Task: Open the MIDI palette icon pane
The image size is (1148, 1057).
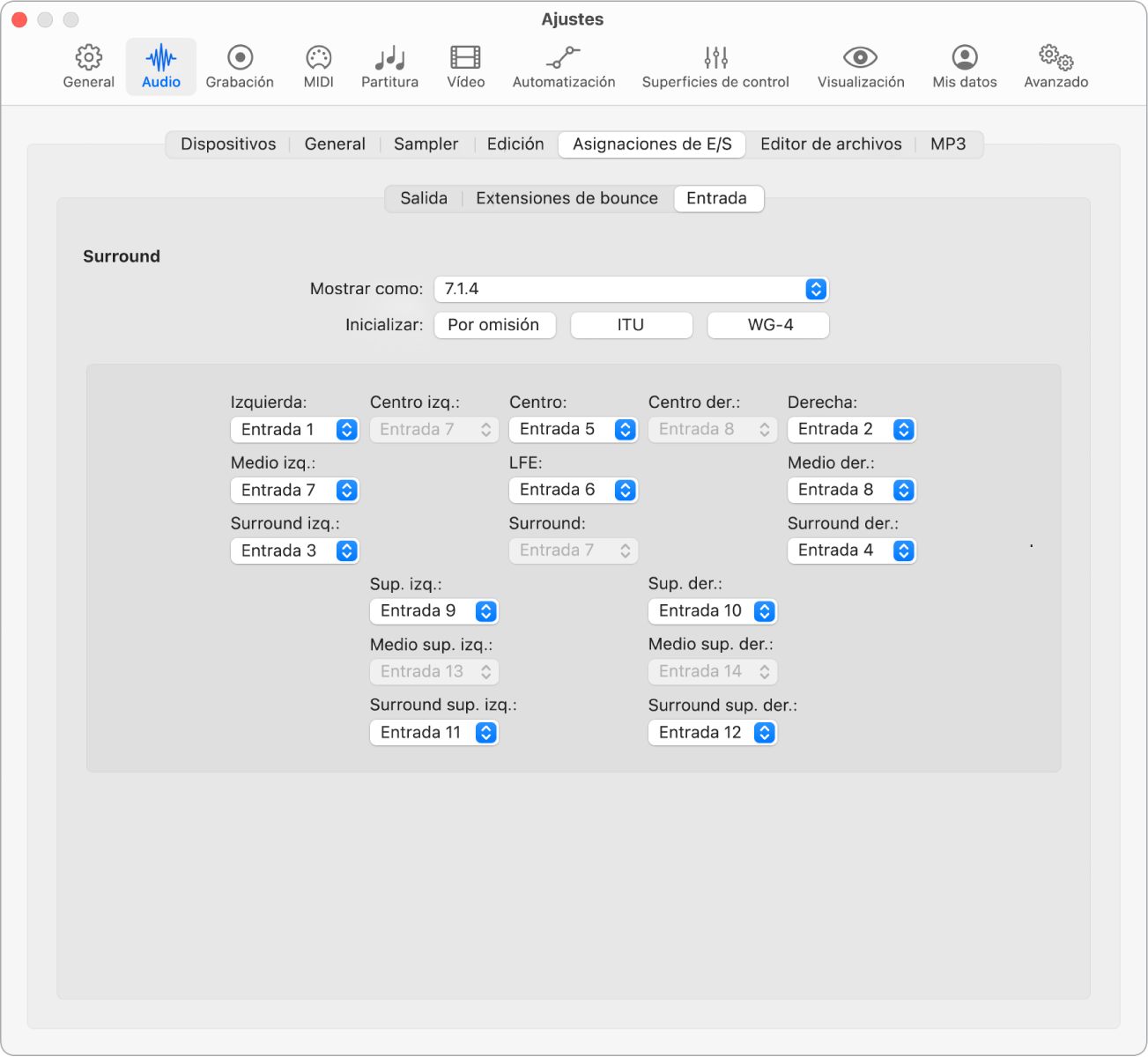Action: click(x=318, y=58)
